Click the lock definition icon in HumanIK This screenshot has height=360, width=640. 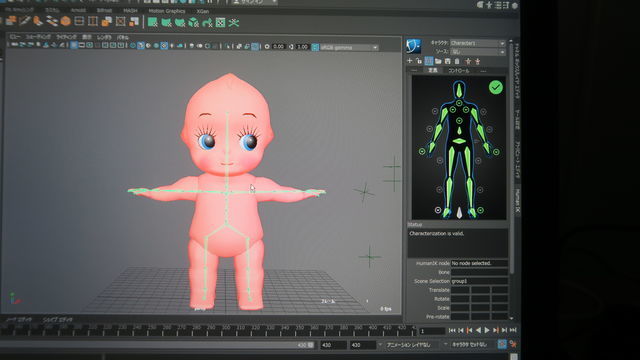click(419, 61)
